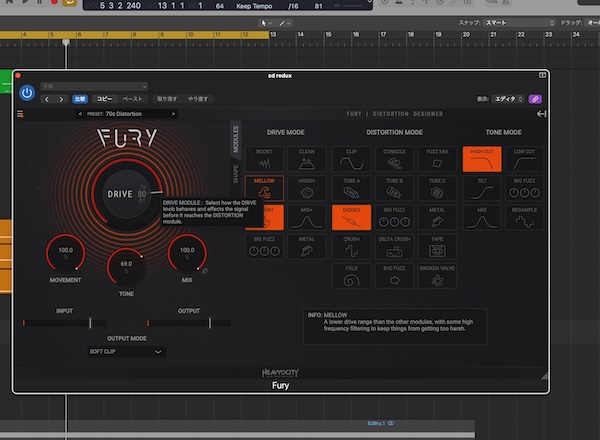Image resolution: width=600 pixels, height=440 pixels.
Task: Choose the CONSOLE distortion module
Action: [x=394, y=159]
